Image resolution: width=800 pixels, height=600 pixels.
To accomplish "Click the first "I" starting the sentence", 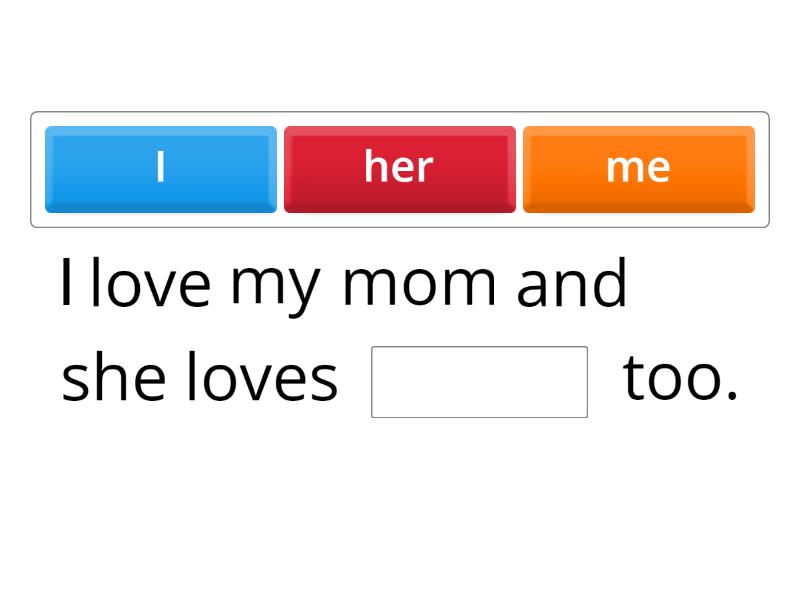I will coord(67,283).
